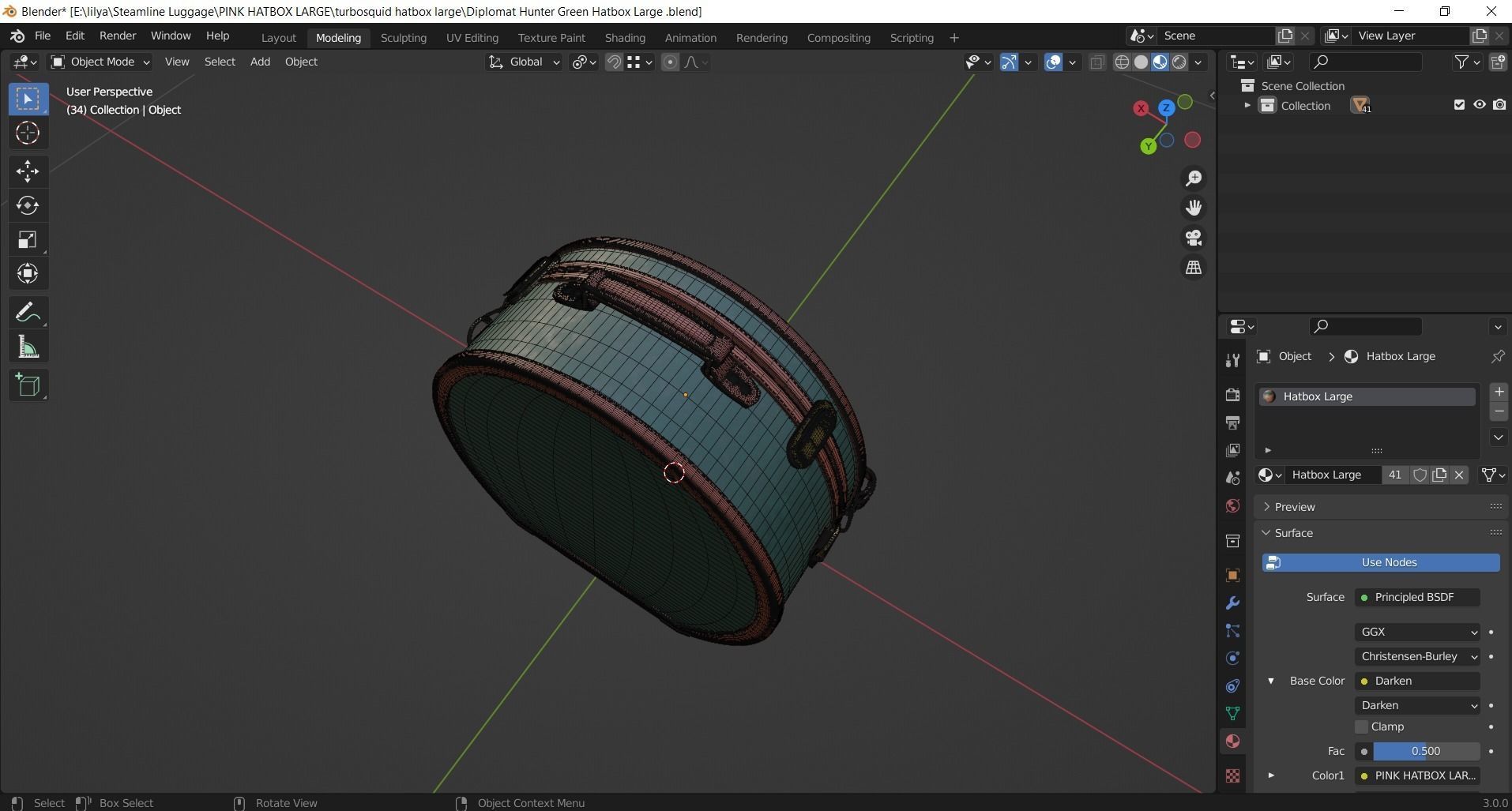Click Principled BSDF surface shader button
This screenshot has height=811, width=1512.
point(1417,597)
